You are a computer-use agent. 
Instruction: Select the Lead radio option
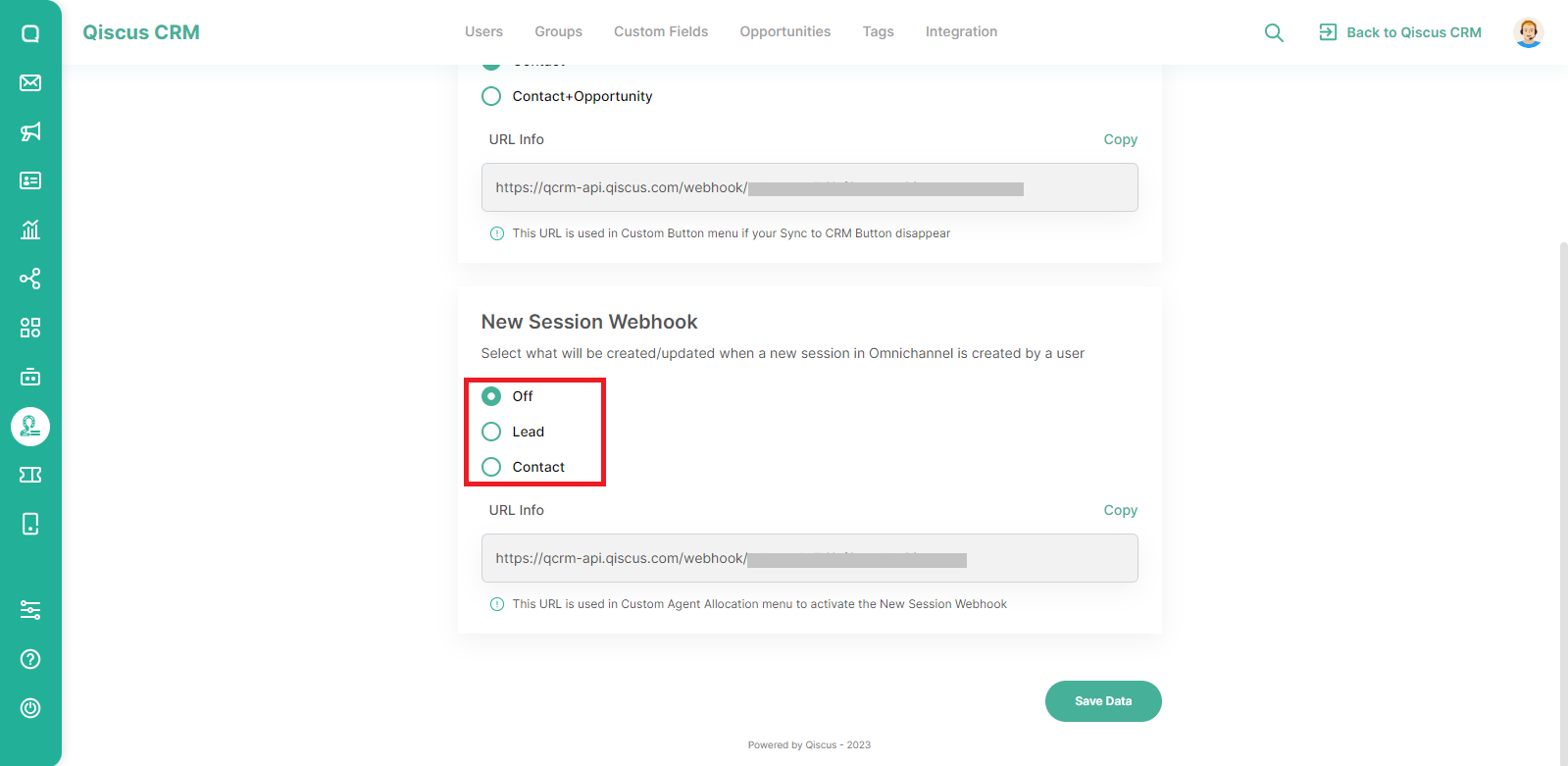point(491,432)
